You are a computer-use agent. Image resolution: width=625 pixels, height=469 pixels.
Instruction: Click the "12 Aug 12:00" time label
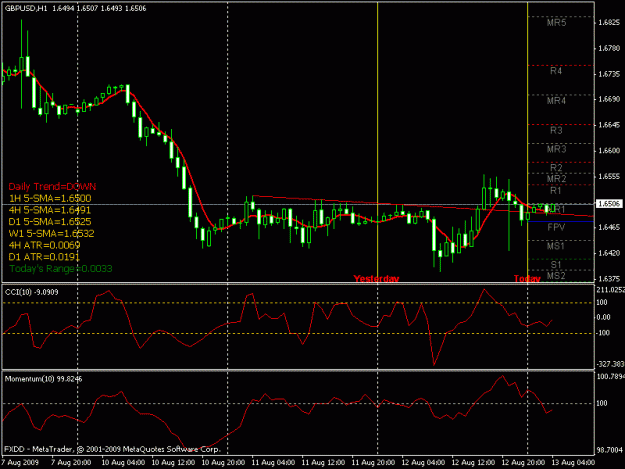point(473,462)
